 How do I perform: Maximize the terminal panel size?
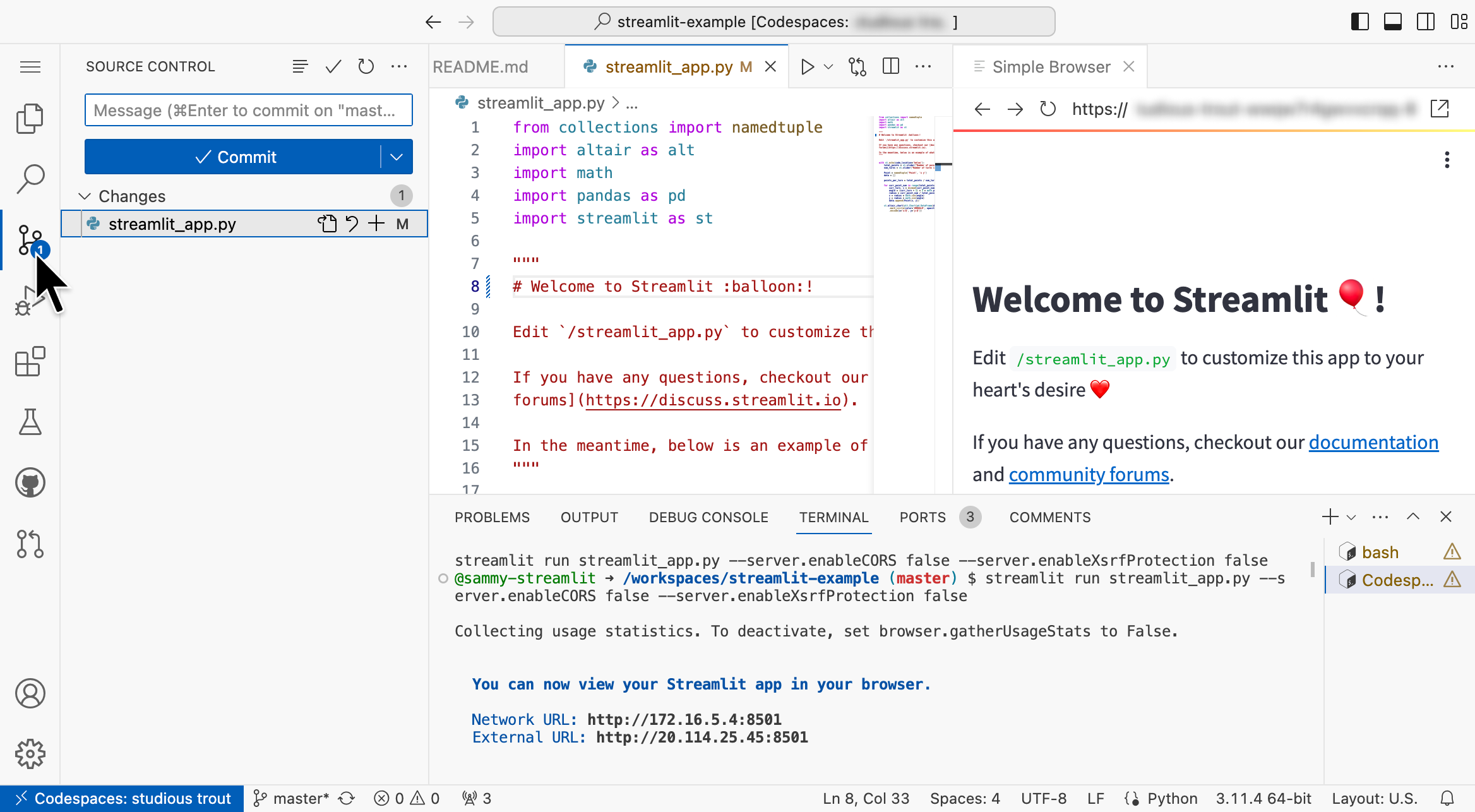click(1413, 516)
